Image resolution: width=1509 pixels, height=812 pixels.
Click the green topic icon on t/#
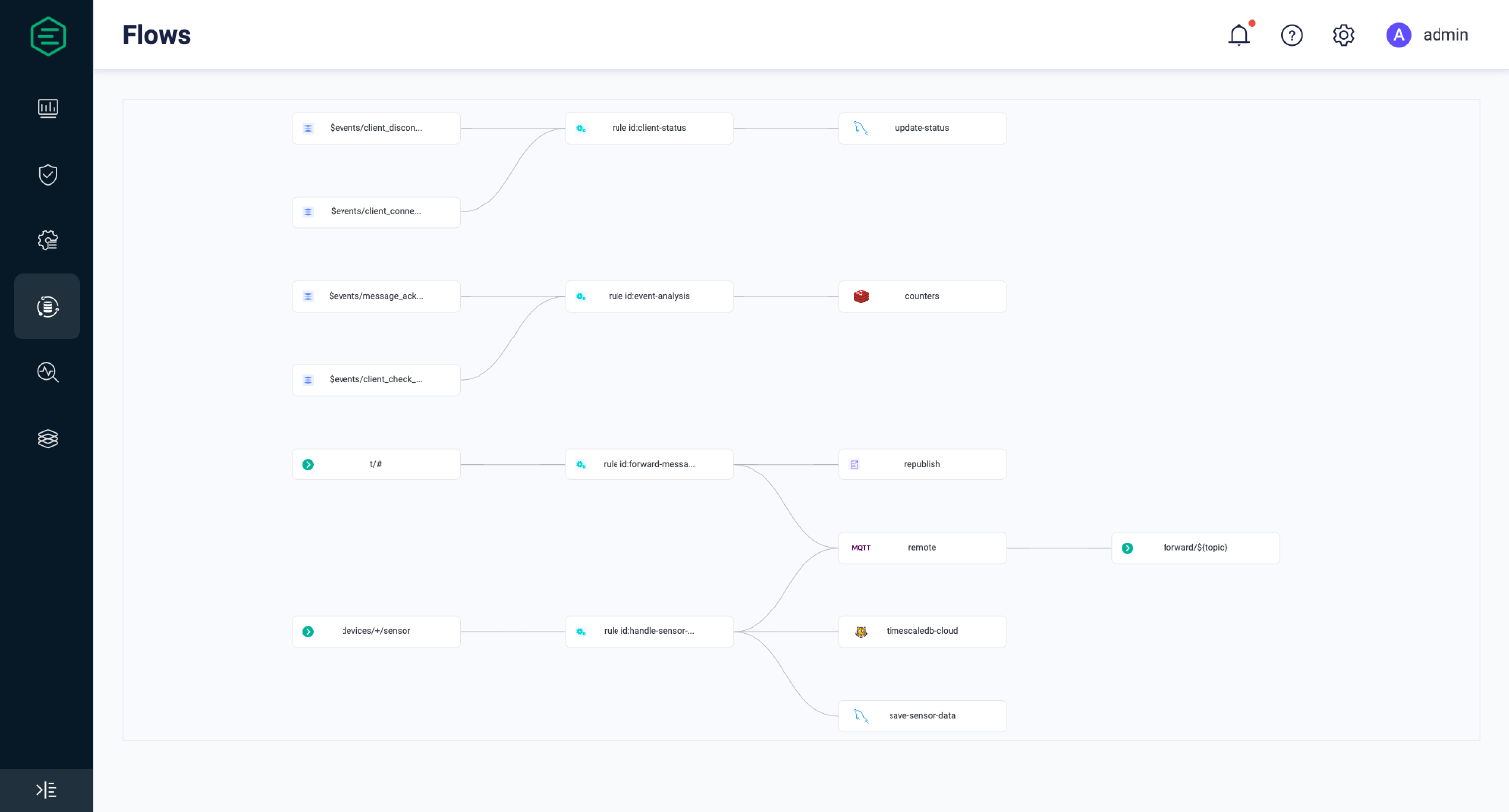coord(308,464)
